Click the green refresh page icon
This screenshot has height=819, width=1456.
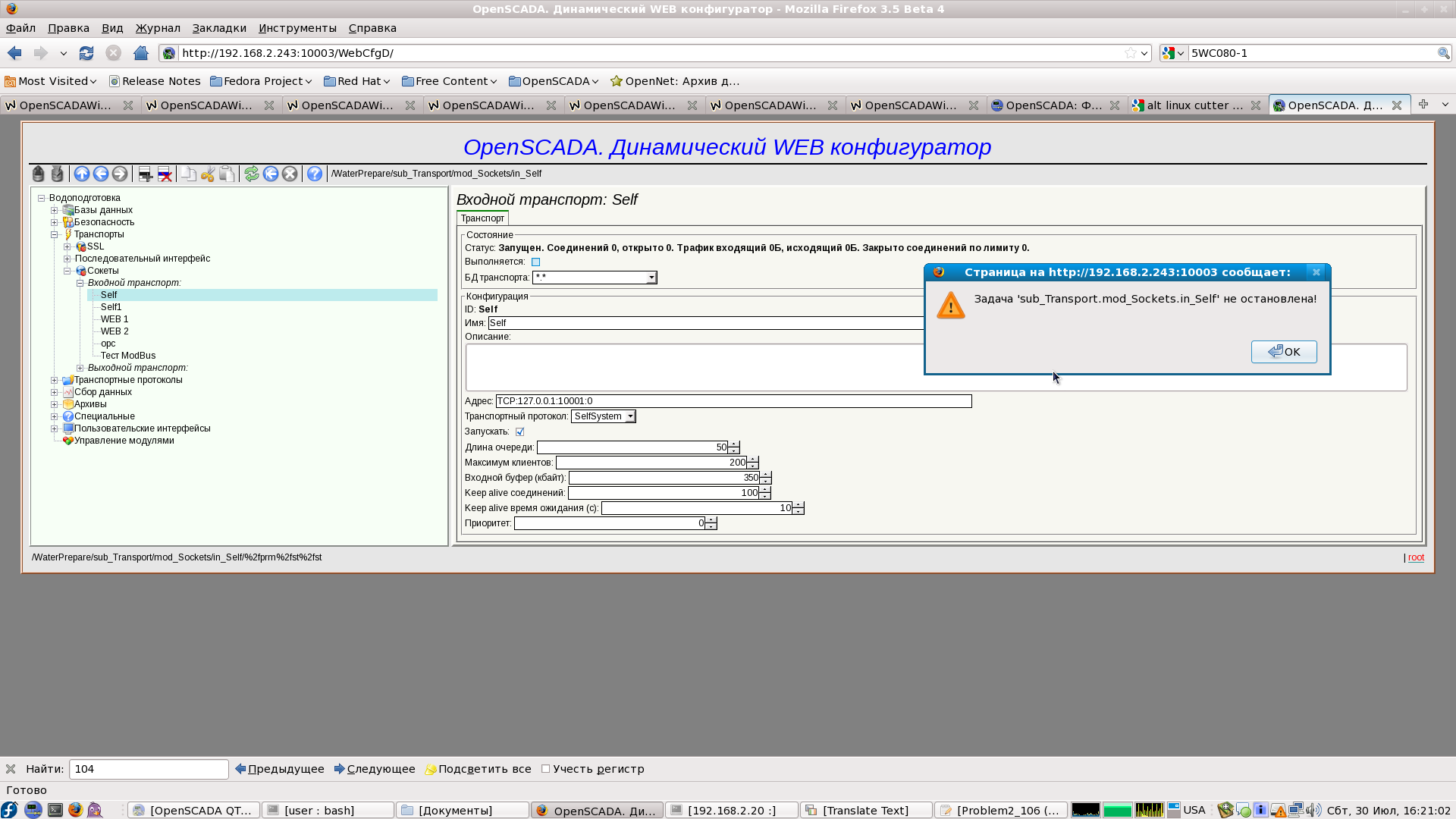252,174
